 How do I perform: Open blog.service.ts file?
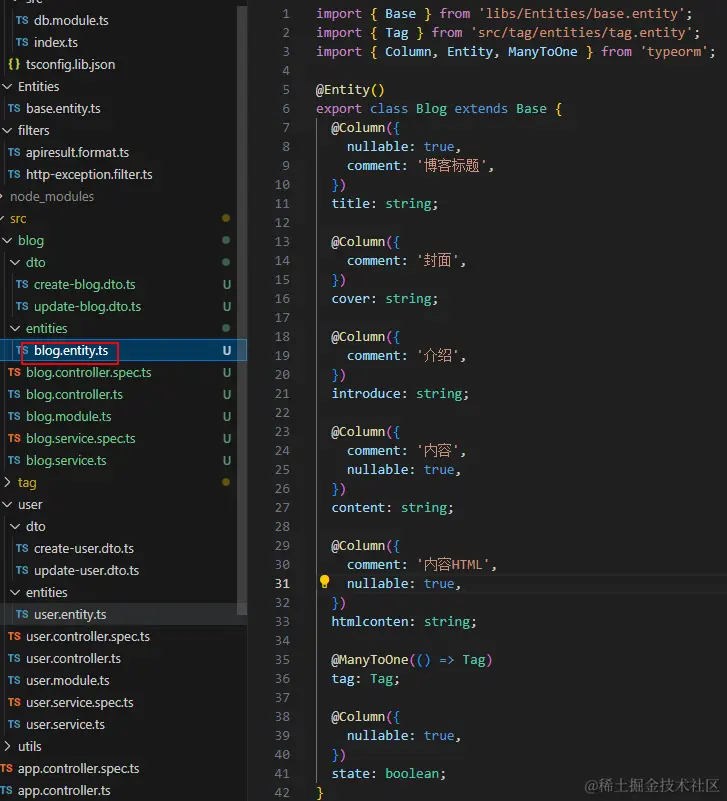(x=66, y=460)
